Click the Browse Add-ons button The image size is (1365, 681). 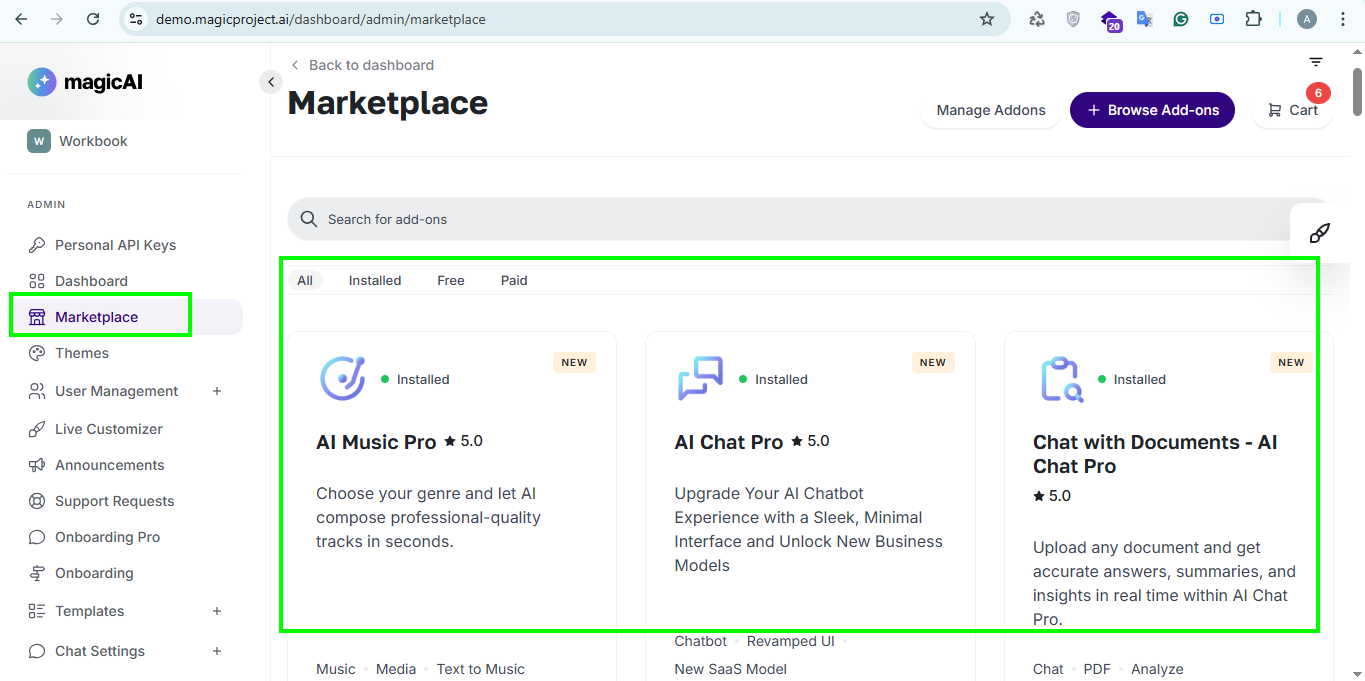(x=1153, y=110)
